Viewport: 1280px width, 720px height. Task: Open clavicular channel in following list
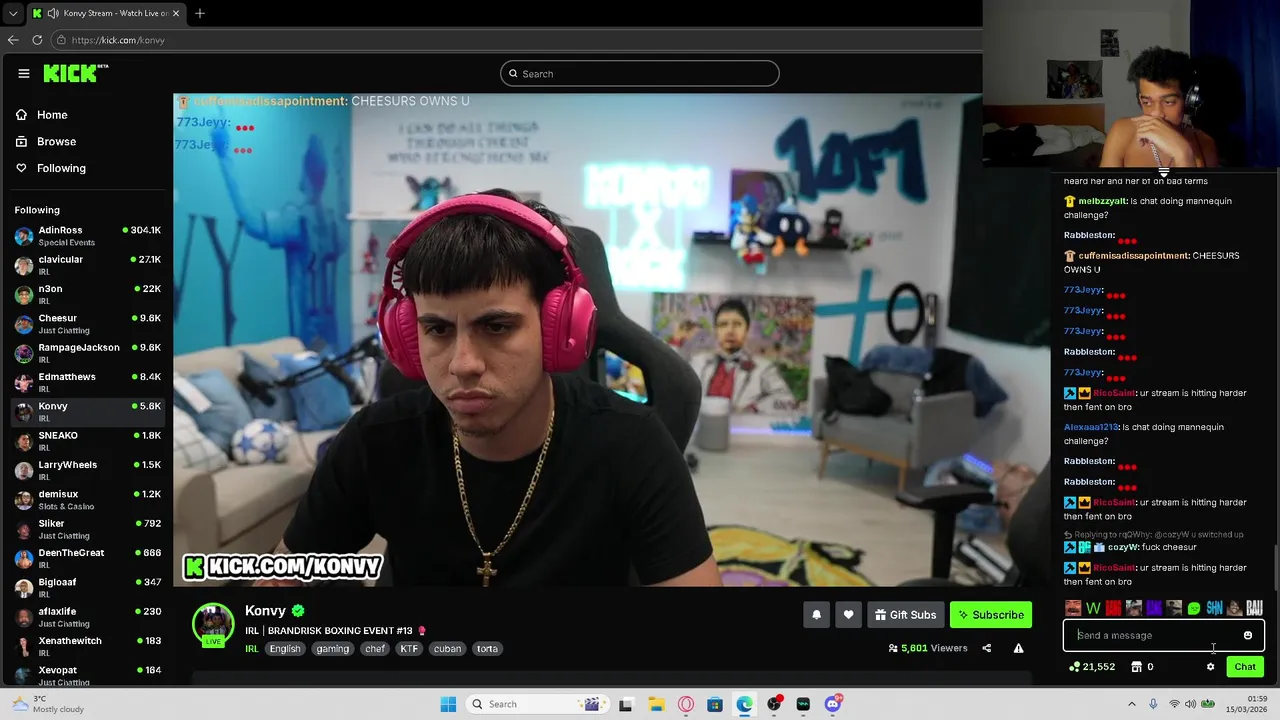[x=87, y=265]
